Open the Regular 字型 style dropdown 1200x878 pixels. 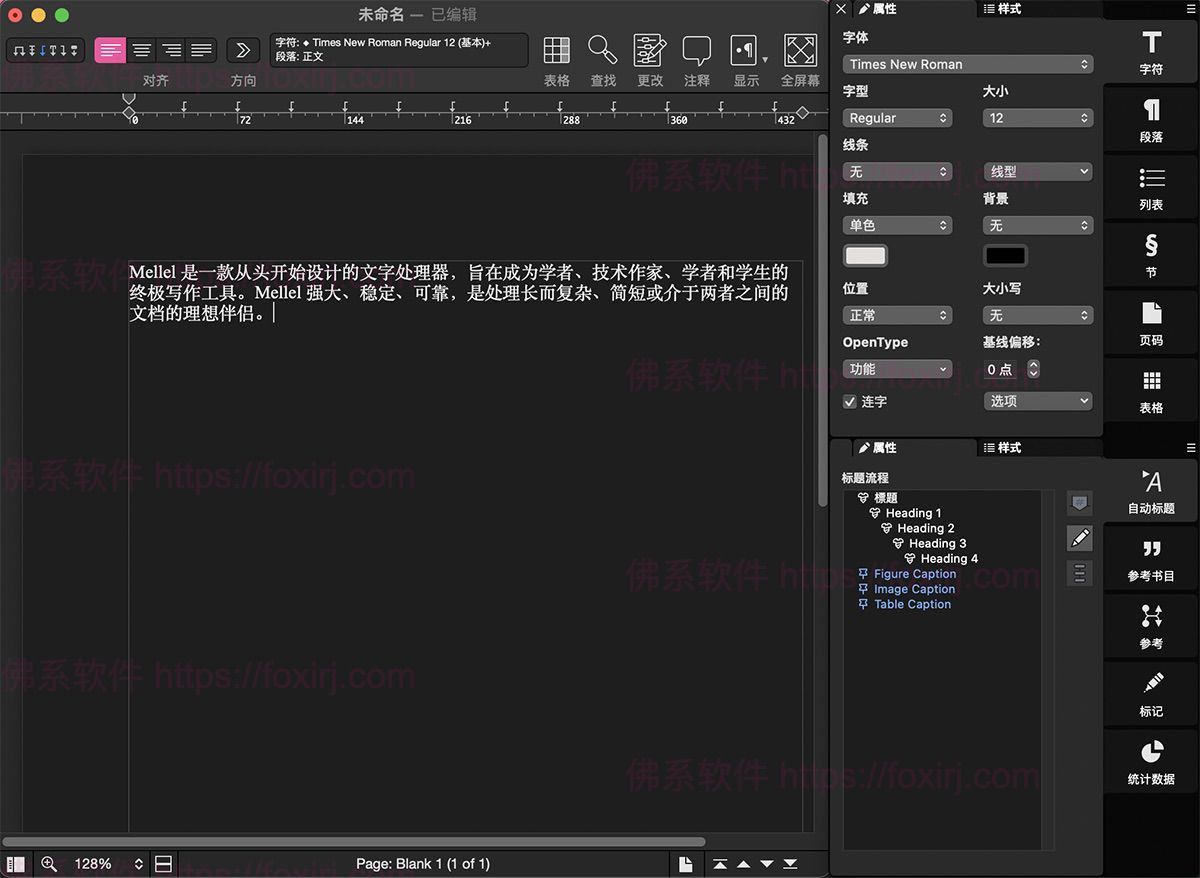point(897,118)
